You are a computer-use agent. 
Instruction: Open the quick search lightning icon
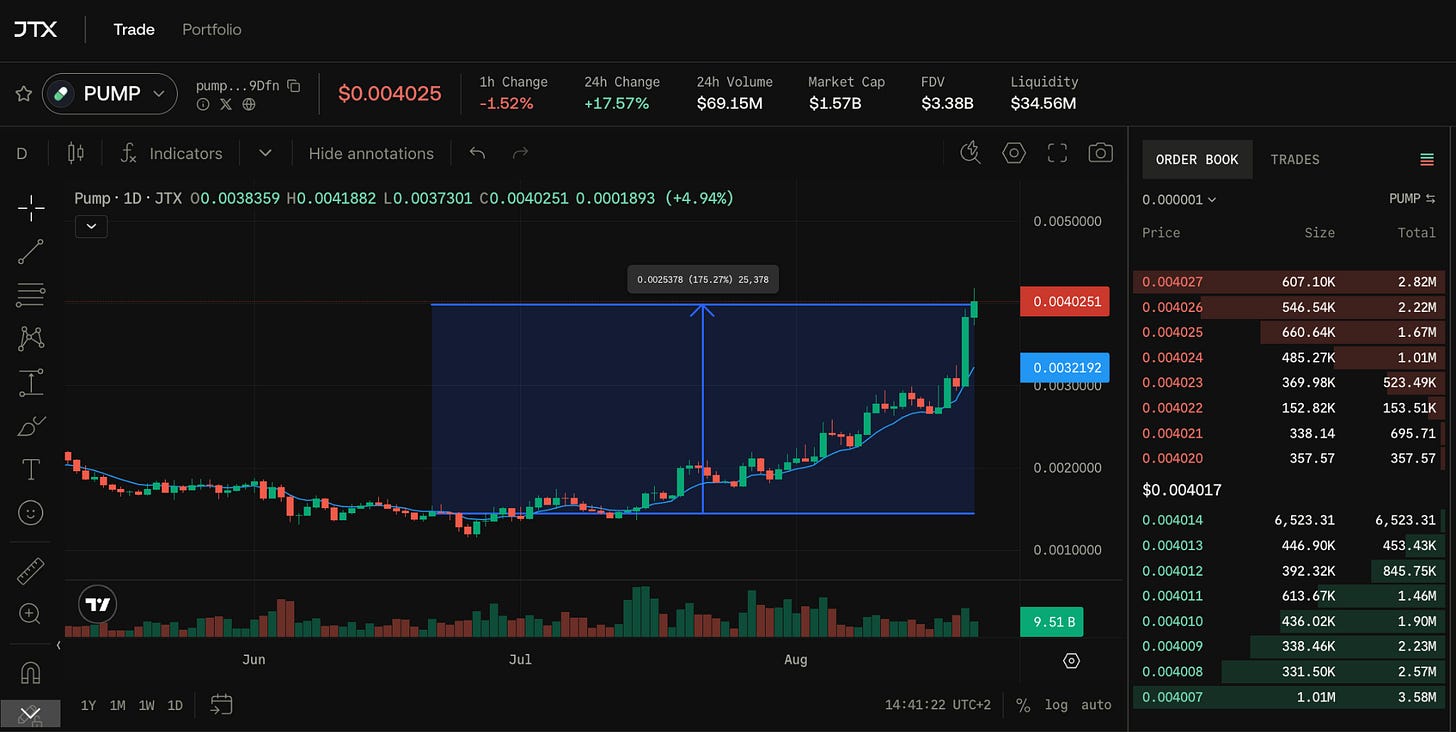pos(970,152)
